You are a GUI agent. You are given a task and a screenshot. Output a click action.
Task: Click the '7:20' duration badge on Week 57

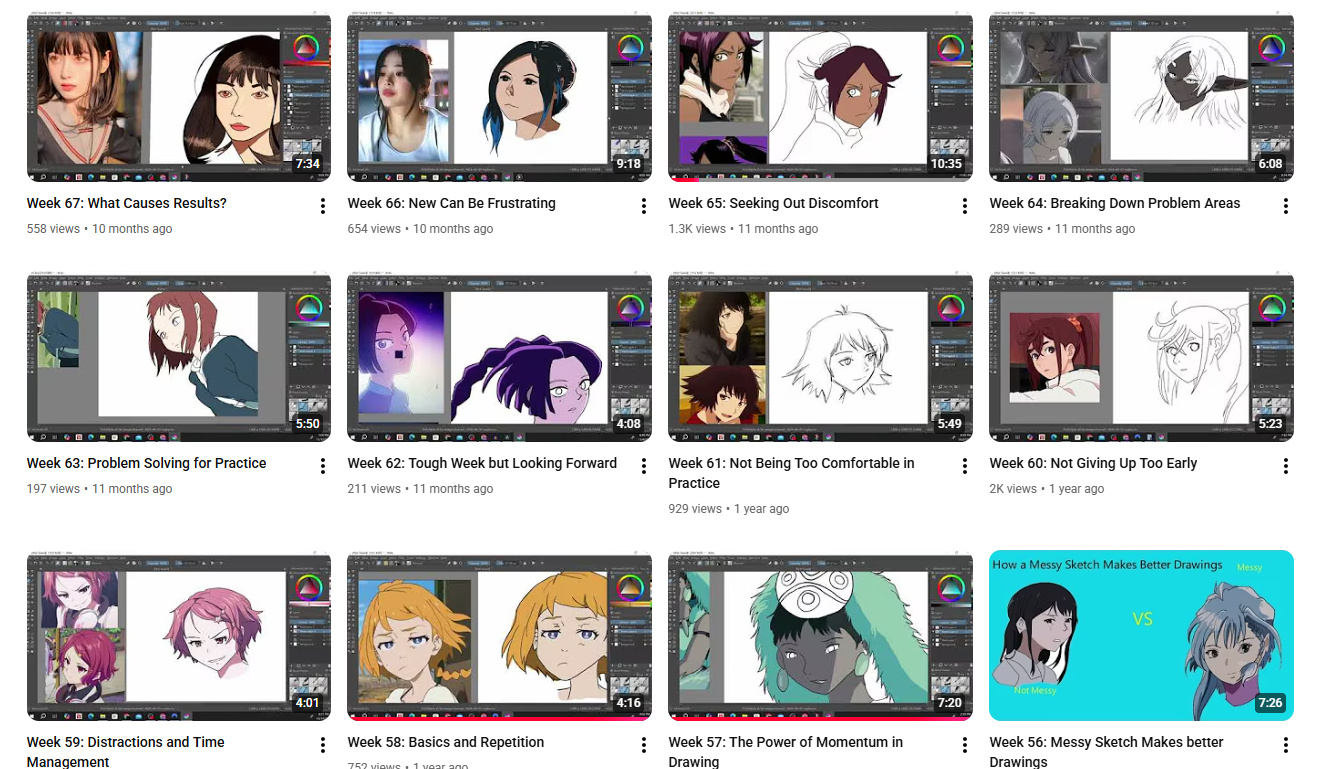coord(950,703)
